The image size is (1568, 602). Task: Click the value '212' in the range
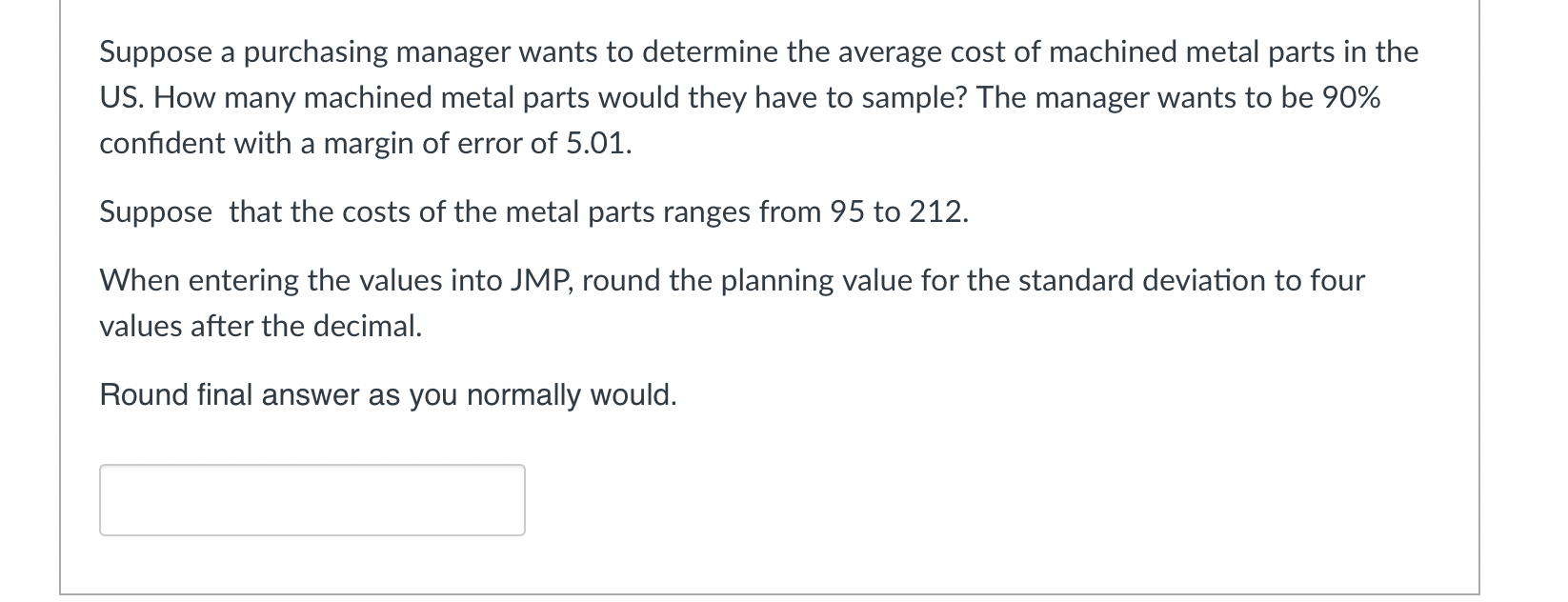[x=938, y=211]
